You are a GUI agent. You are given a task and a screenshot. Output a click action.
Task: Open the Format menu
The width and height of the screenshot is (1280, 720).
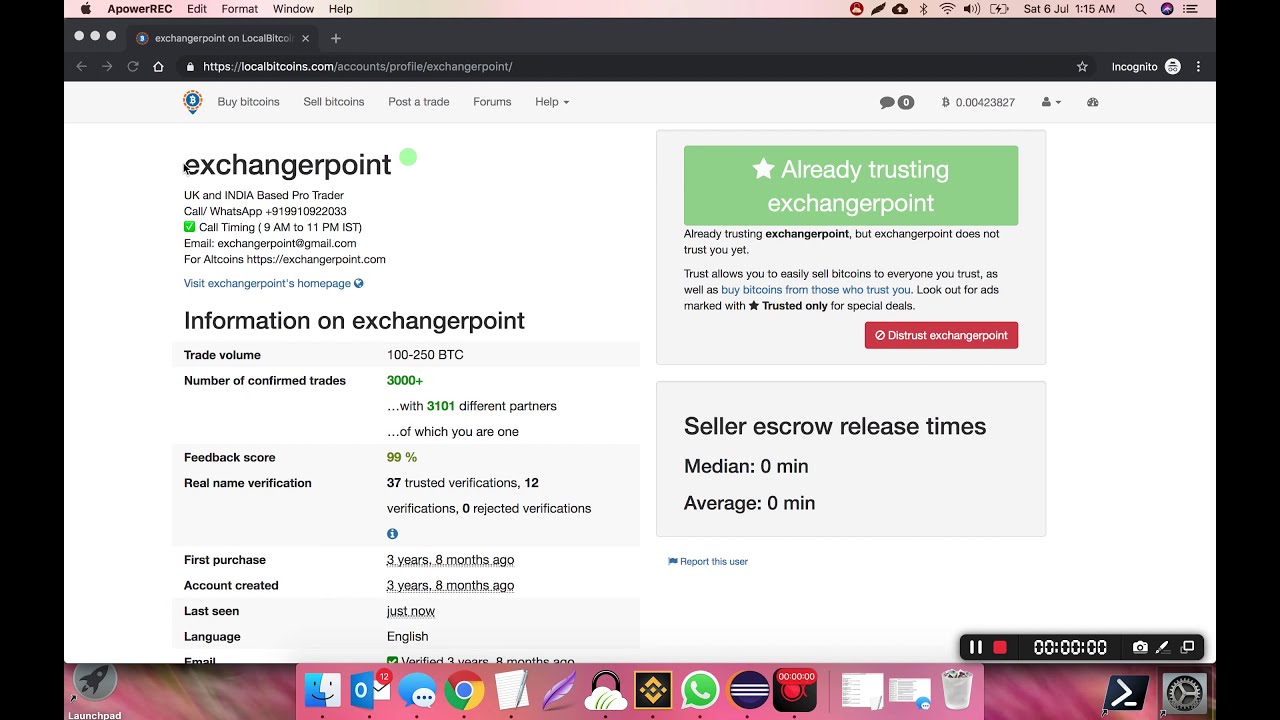(240, 9)
